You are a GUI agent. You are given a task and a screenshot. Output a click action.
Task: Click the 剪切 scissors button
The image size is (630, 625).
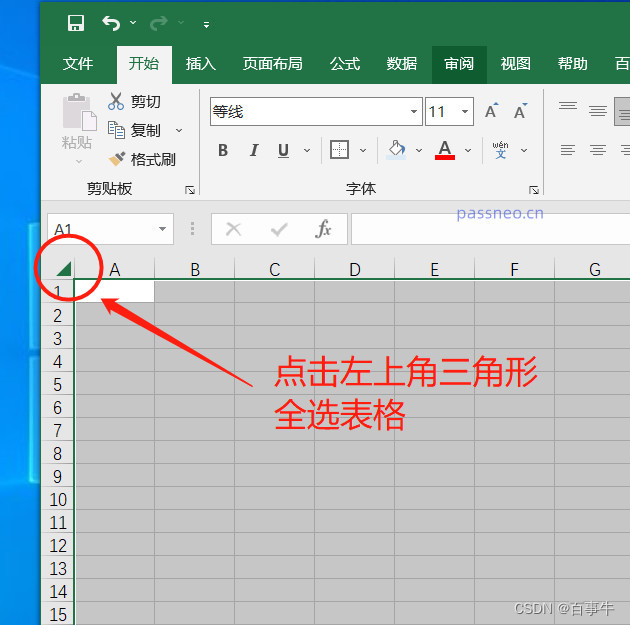coord(134,101)
